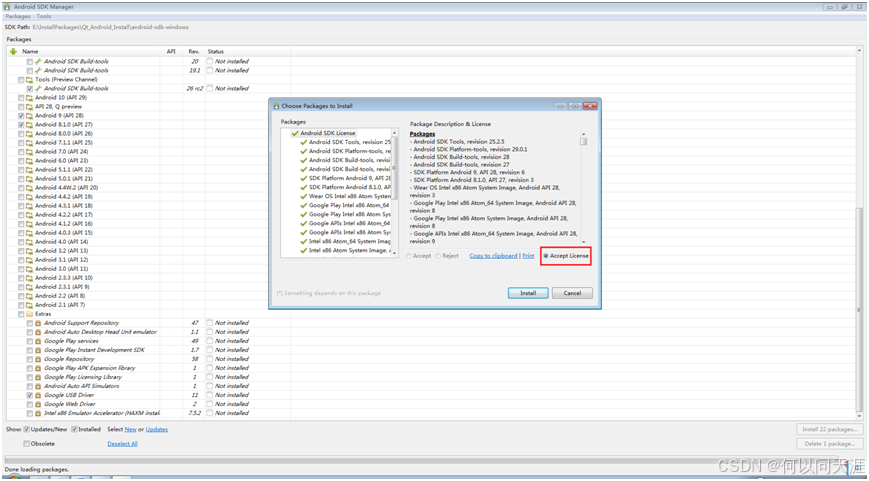Check the Intel x86 Emulator Accelerator checkbox
The height and width of the screenshot is (481, 869).
(x=30, y=413)
